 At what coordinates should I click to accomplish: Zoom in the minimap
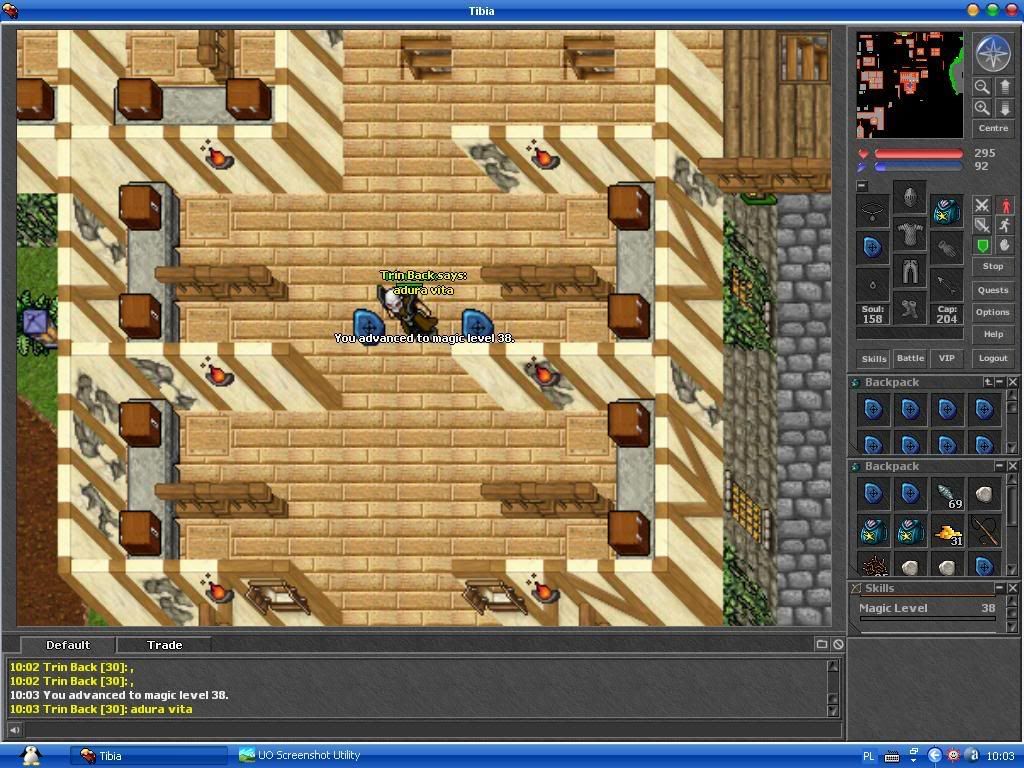(x=982, y=108)
